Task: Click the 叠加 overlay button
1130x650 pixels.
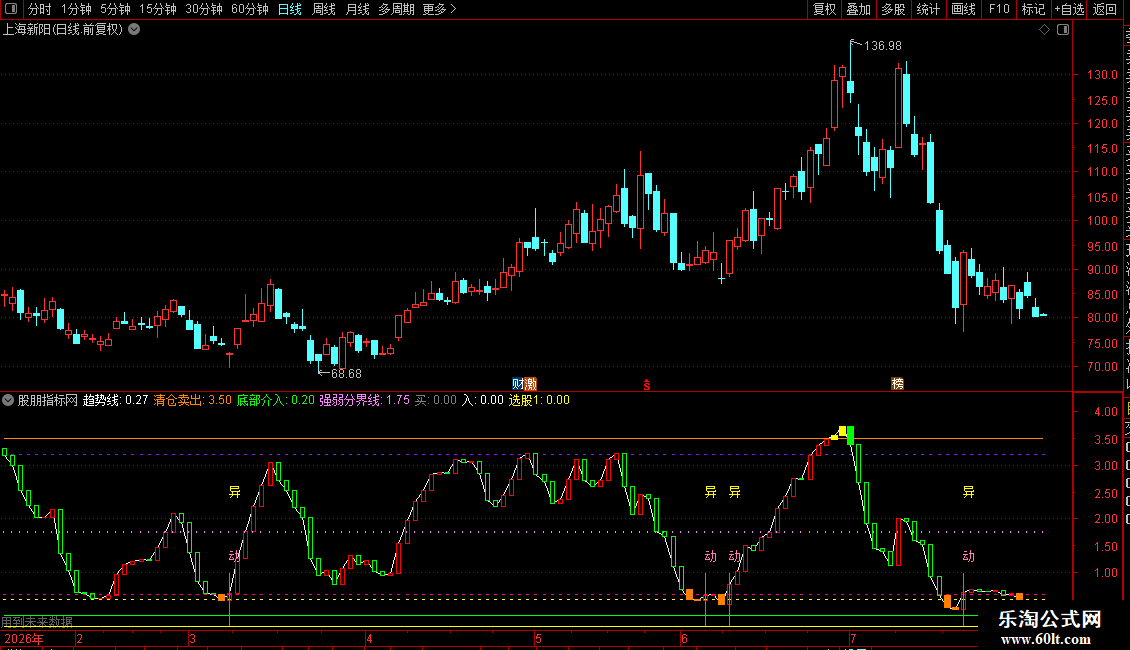Action: (859, 9)
